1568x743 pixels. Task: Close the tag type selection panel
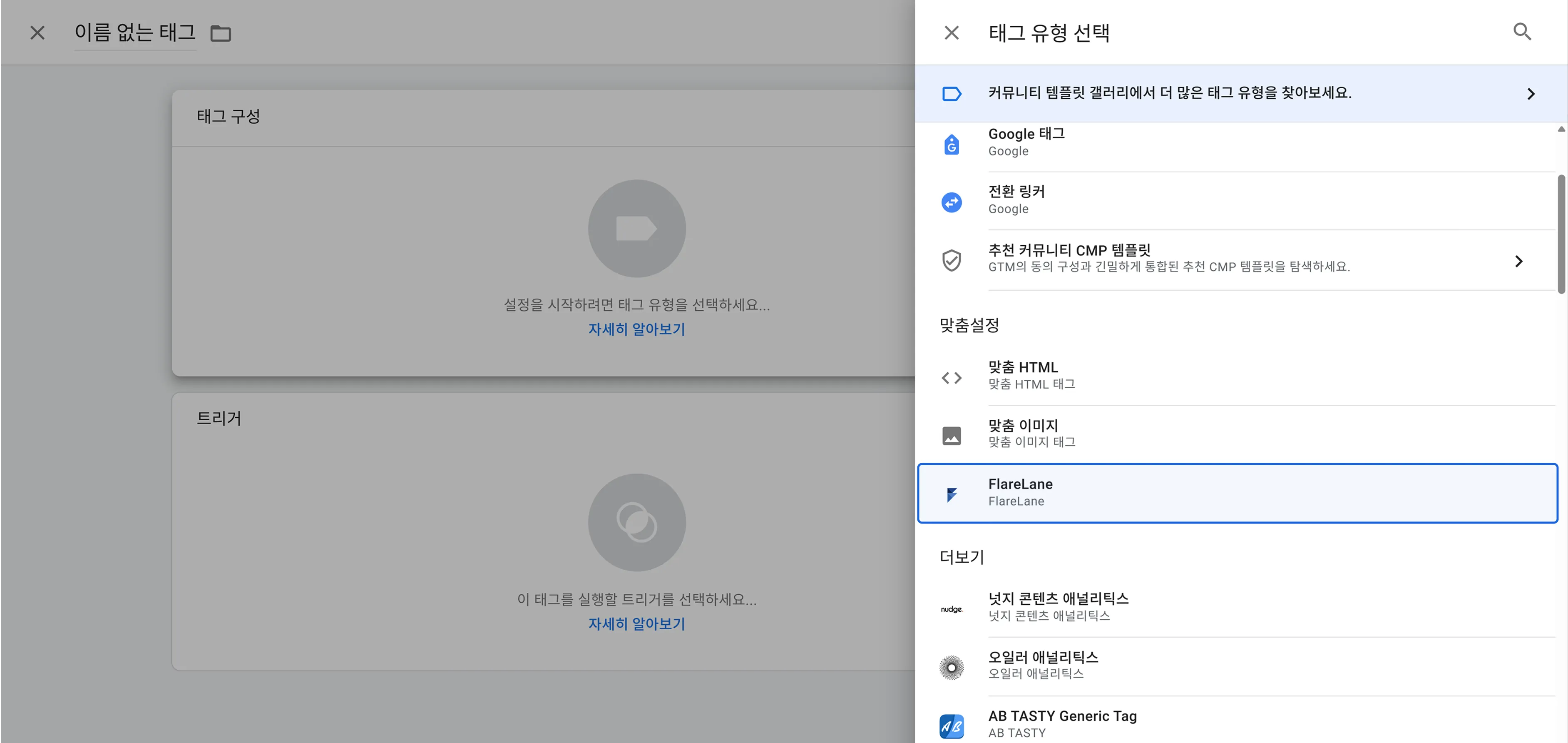pyautogui.click(x=952, y=33)
